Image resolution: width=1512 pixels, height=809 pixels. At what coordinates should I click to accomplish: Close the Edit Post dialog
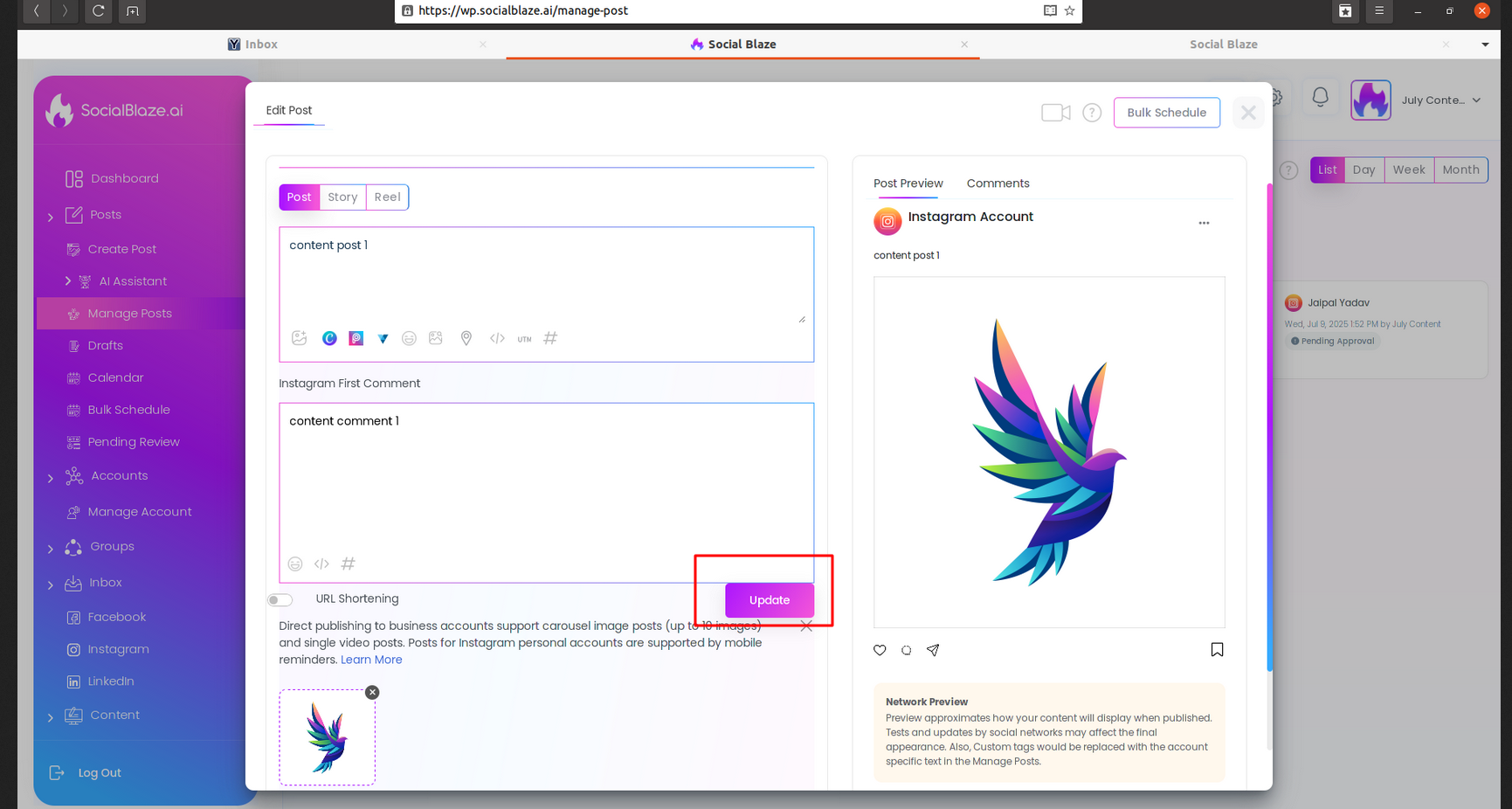1248,113
